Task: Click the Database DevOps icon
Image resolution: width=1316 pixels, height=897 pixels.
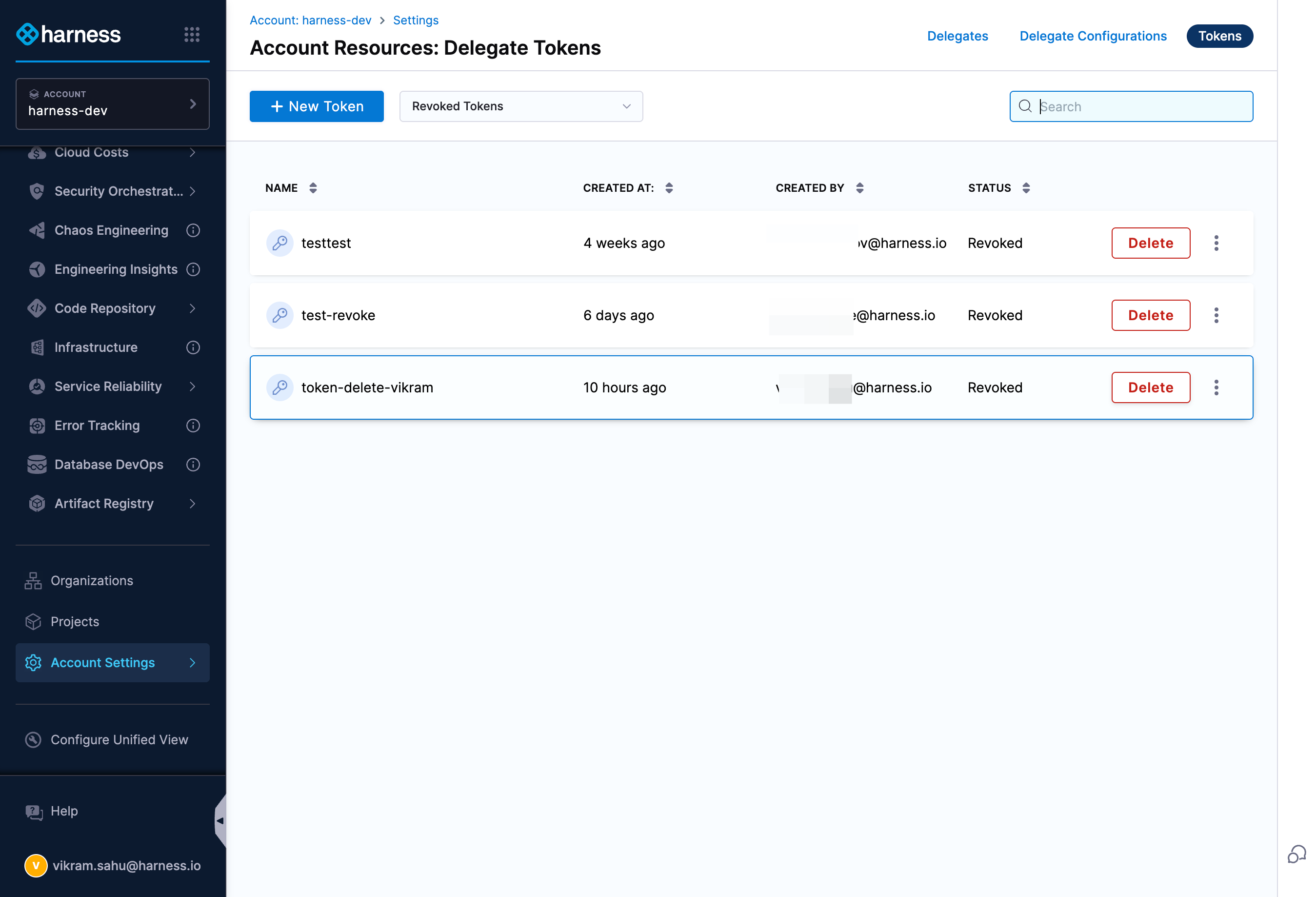Action: pyautogui.click(x=37, y=465)
